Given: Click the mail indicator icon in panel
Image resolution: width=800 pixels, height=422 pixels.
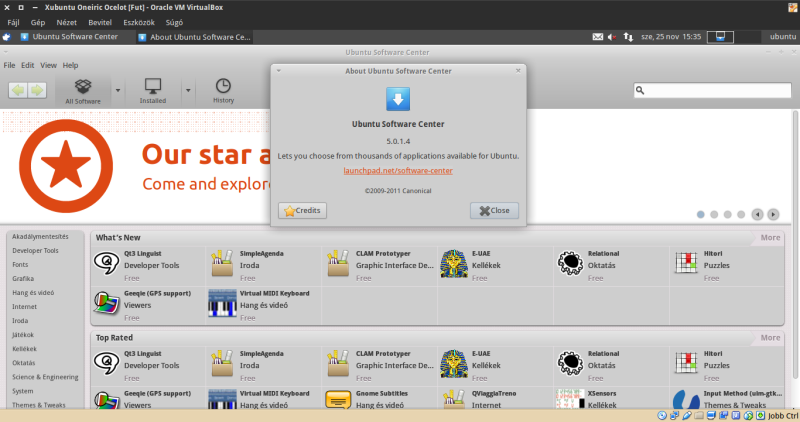Looking at the screenshot, I should coord(597,37).
